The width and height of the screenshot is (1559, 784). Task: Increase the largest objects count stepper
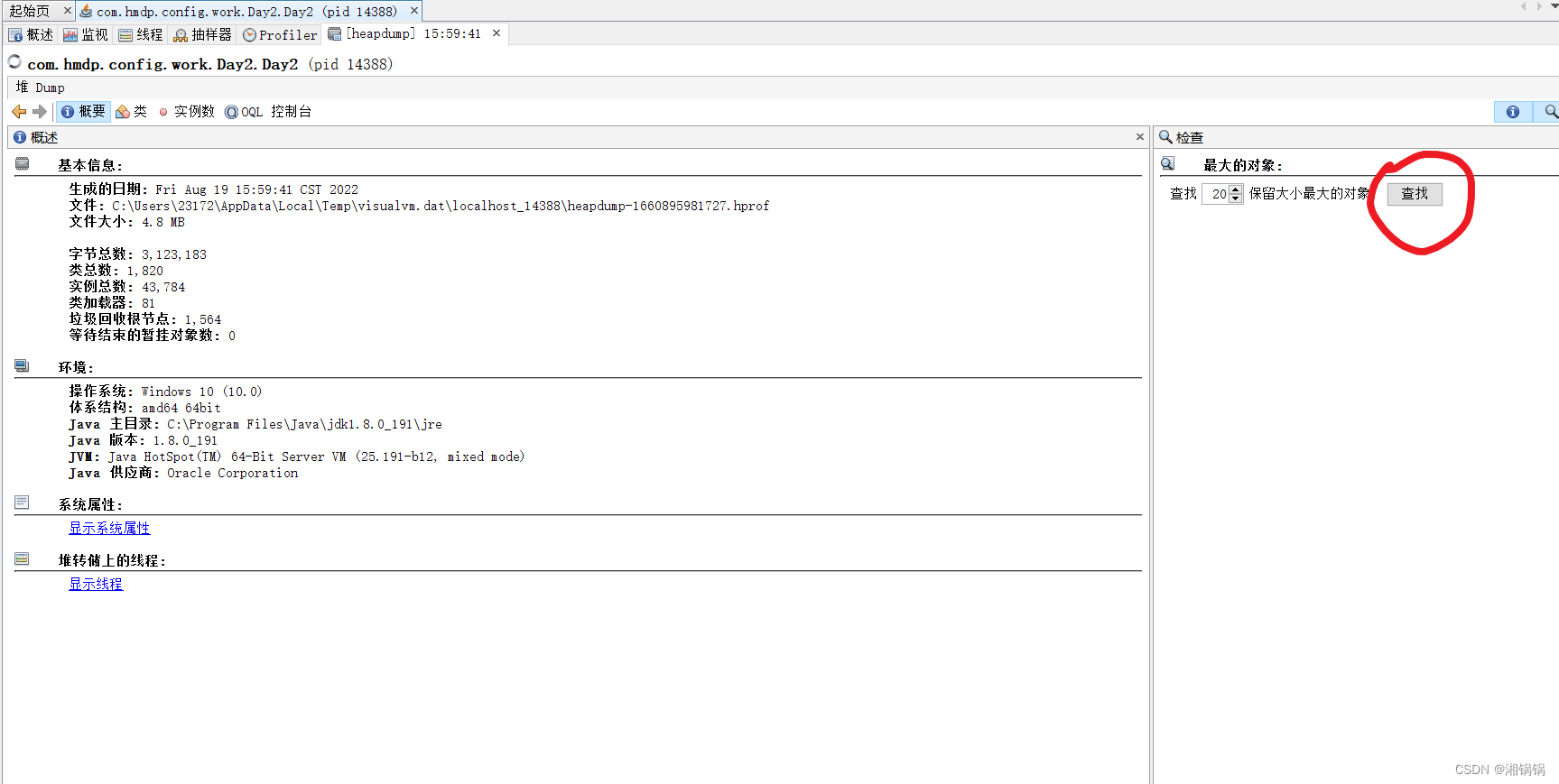[x=1236, y=189]
